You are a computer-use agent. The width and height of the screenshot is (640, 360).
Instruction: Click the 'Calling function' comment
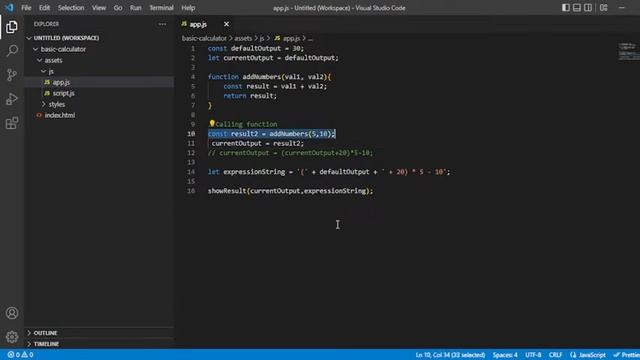[x=246, y=124]
